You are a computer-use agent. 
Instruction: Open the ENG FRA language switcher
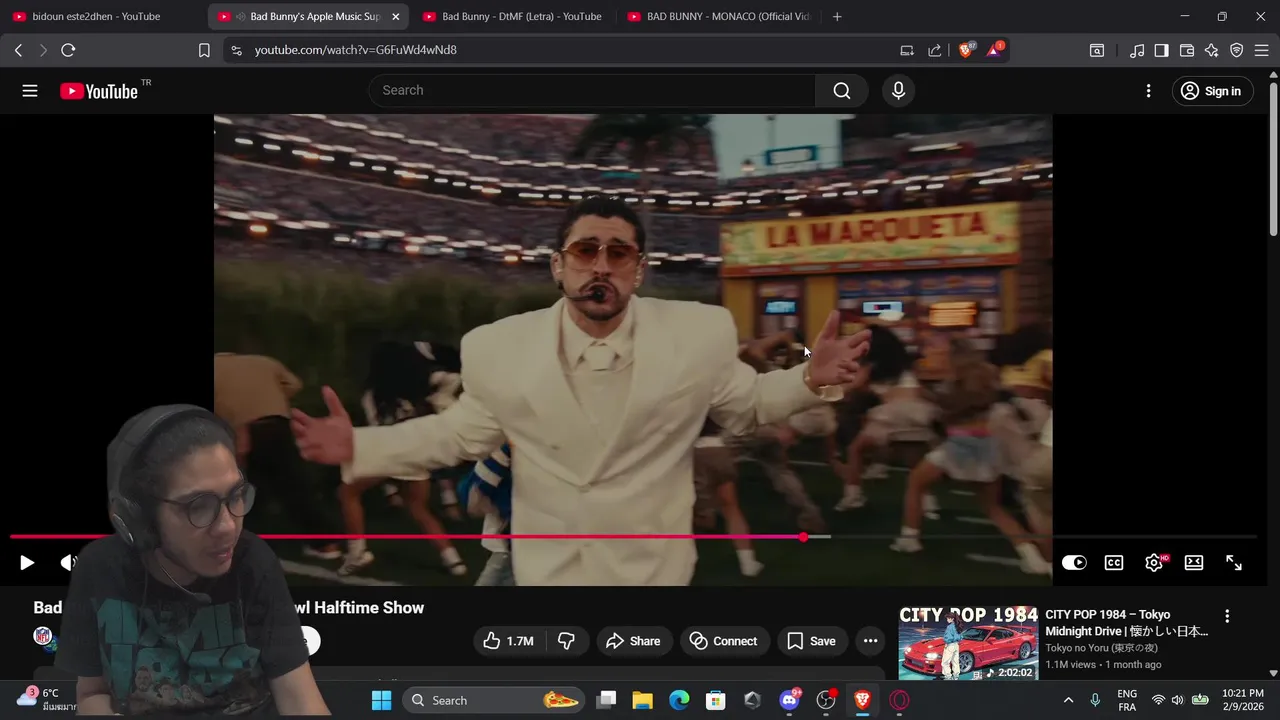(x=1127, y=700)
